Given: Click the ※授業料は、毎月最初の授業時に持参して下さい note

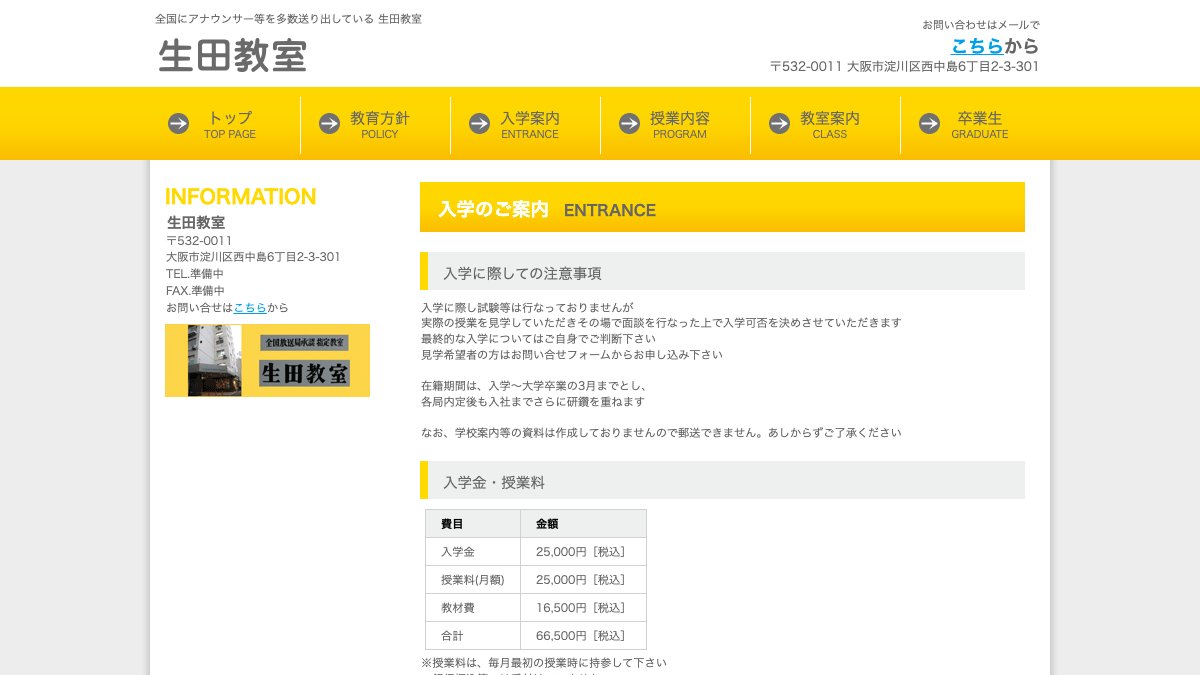Looking at the screenshot, I should pyautogui.click(x=544, y=663).
